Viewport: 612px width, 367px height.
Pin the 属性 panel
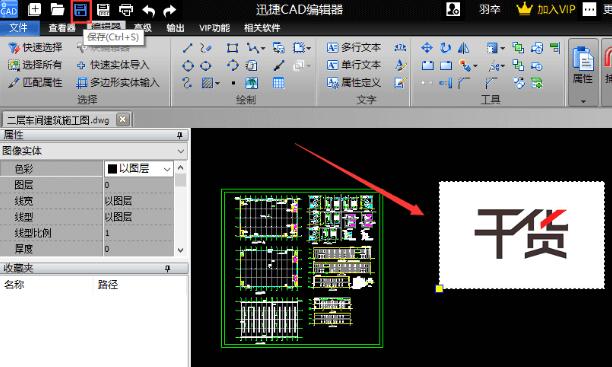click(x=179, y=135)
